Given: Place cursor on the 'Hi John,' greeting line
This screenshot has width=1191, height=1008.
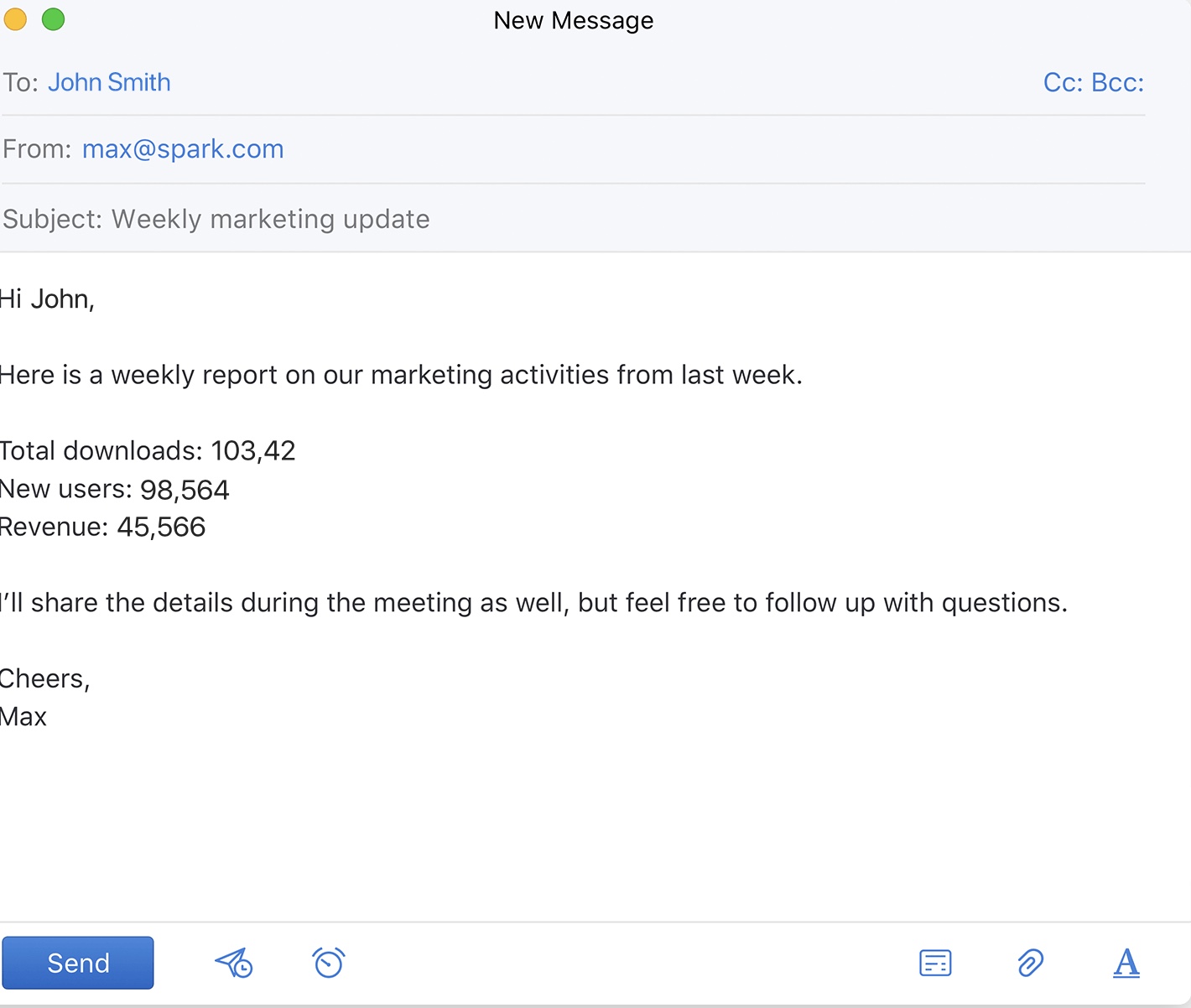Looking at the screenshot, I should point(48,299).
